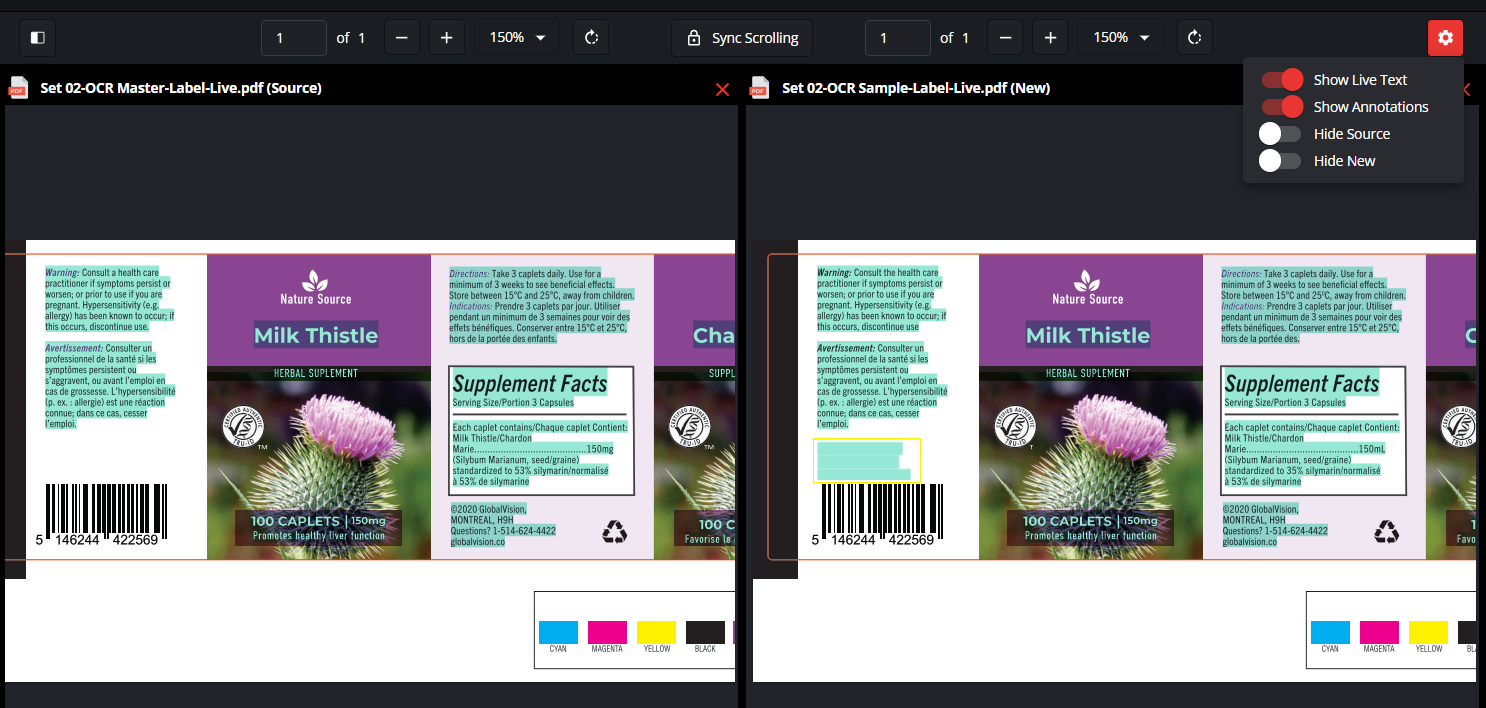Click the cyan color swatch in source
Screen dimensions: 1486x708
558,632
